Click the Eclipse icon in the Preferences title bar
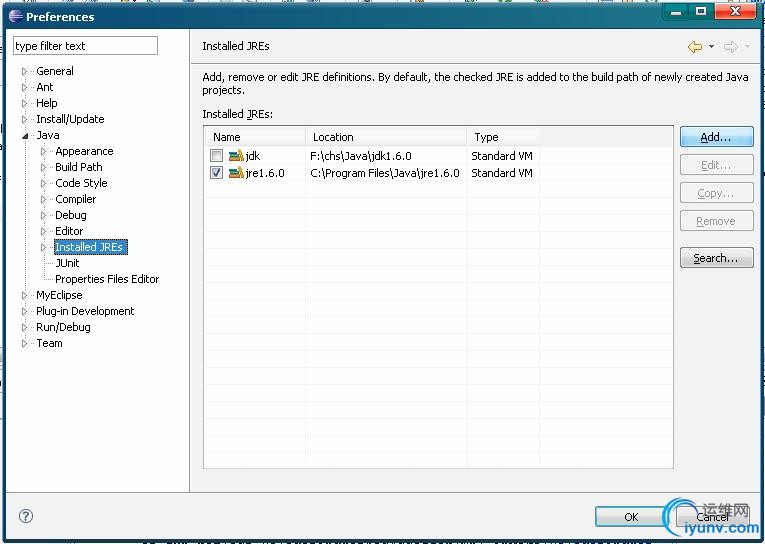This screenshot has height=544, width=765. pyautogui.click(x=16, y=16)
